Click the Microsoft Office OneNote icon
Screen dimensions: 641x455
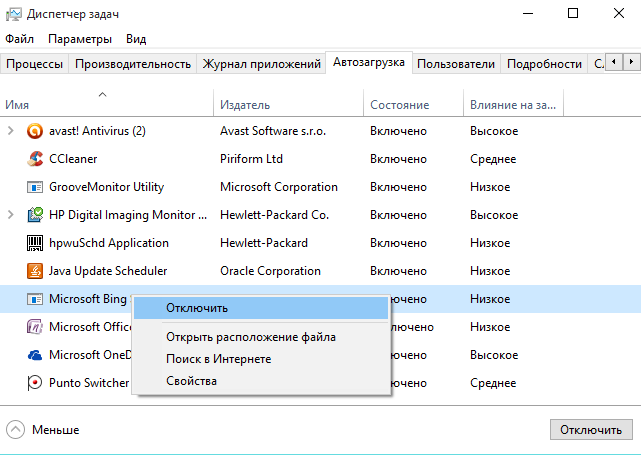35,327
